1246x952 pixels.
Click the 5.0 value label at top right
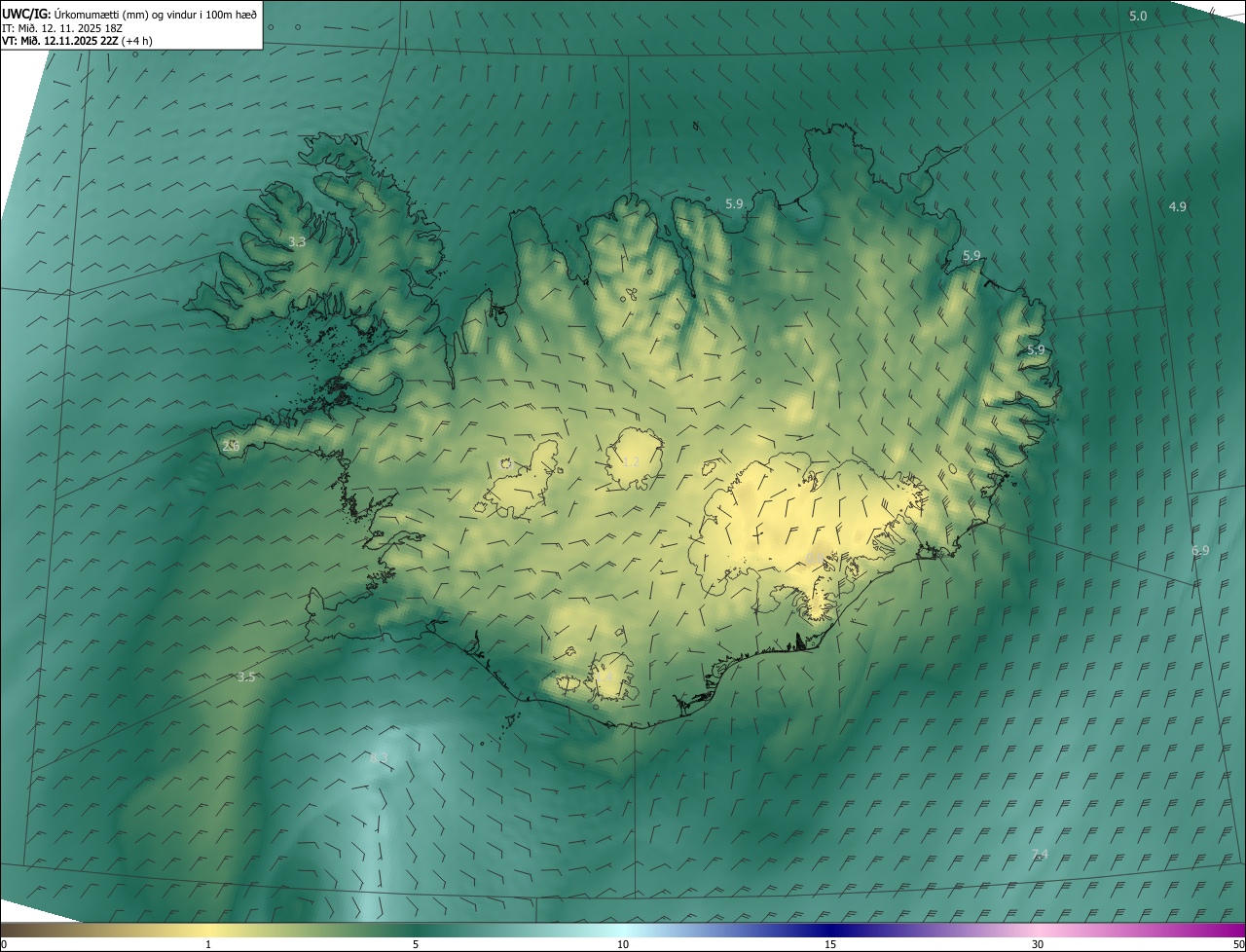(1137, 17)
